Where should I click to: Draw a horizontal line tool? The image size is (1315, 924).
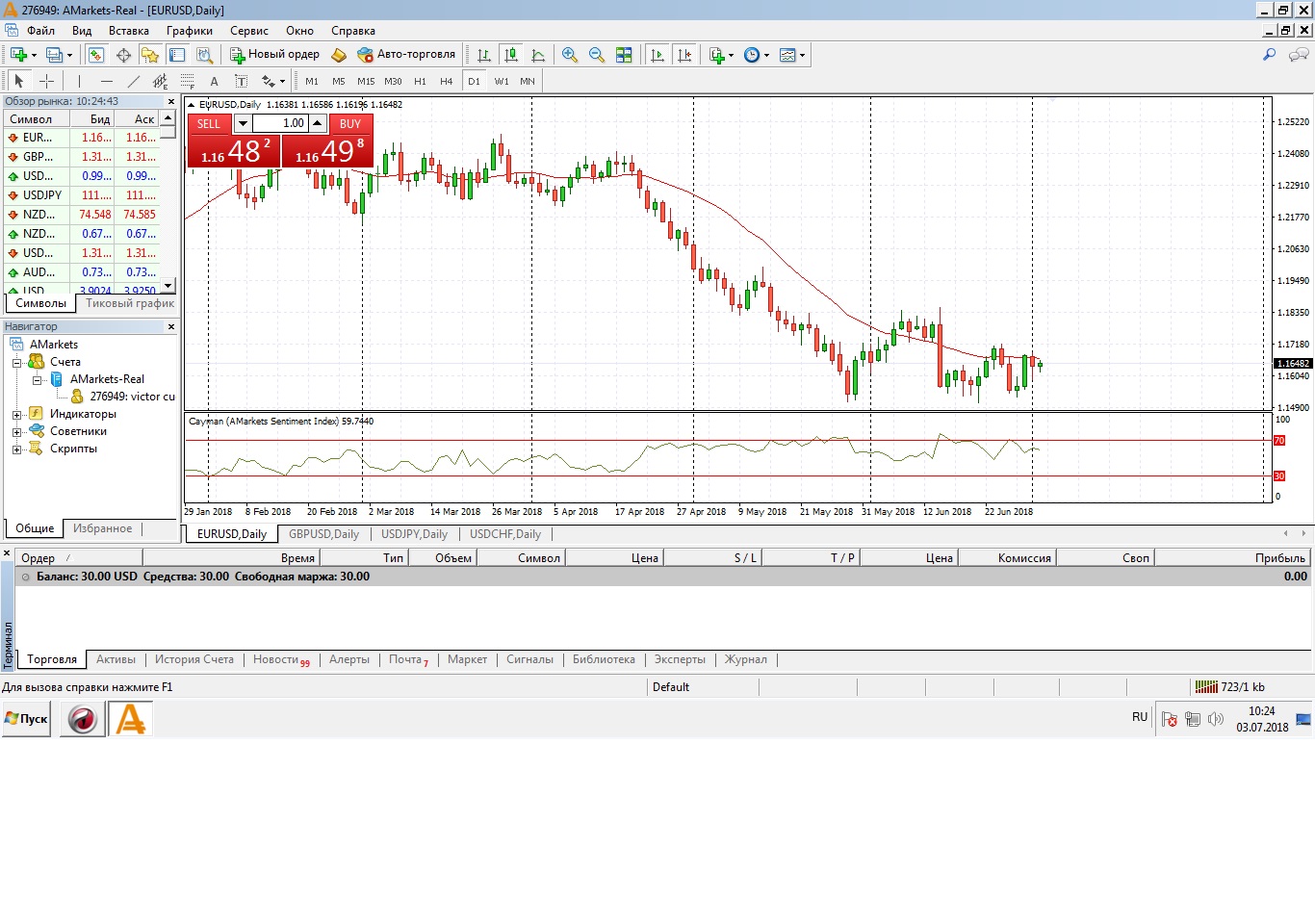pos(107,82)
